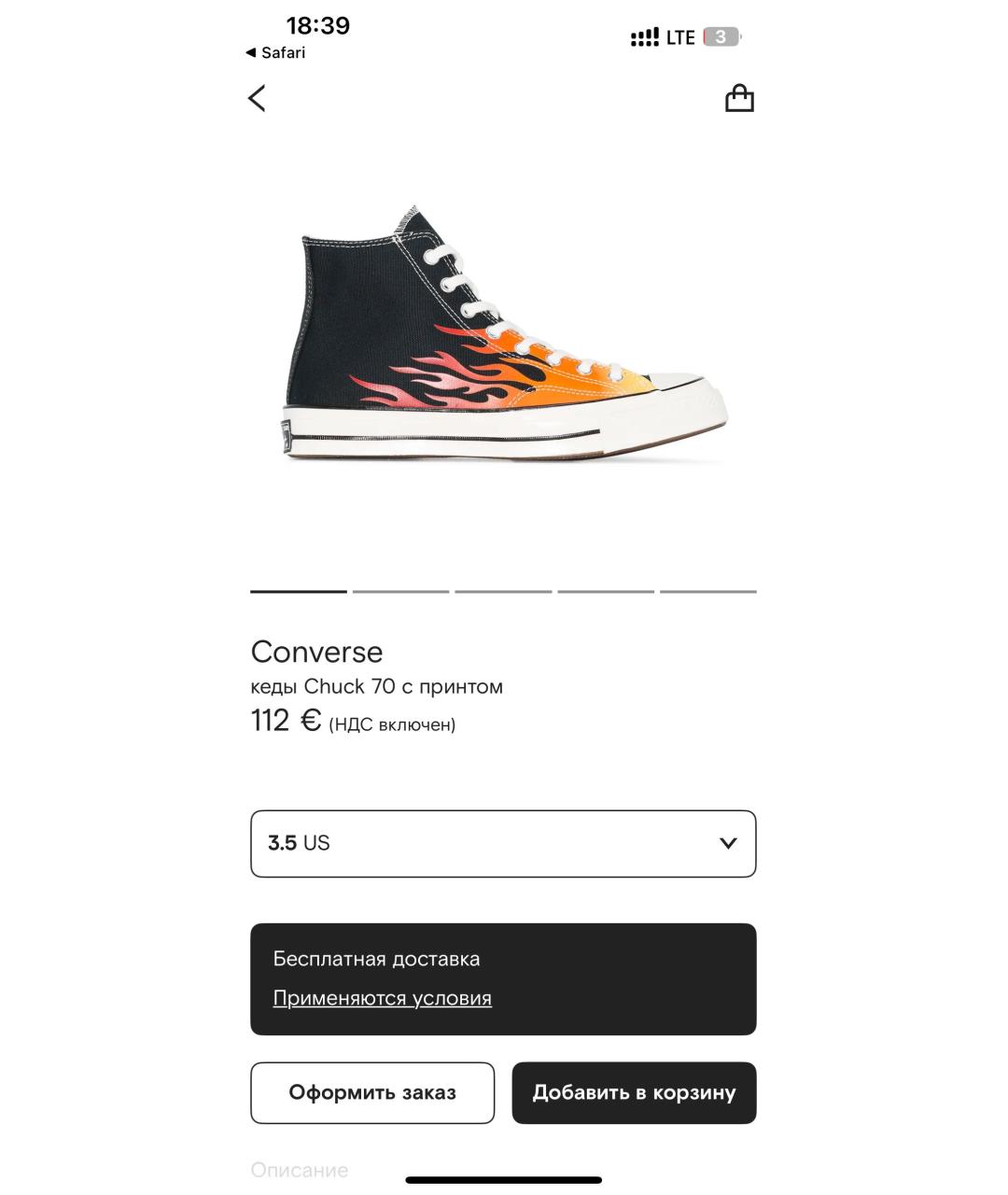Click the chevron in the size selector

coord(728,843)
